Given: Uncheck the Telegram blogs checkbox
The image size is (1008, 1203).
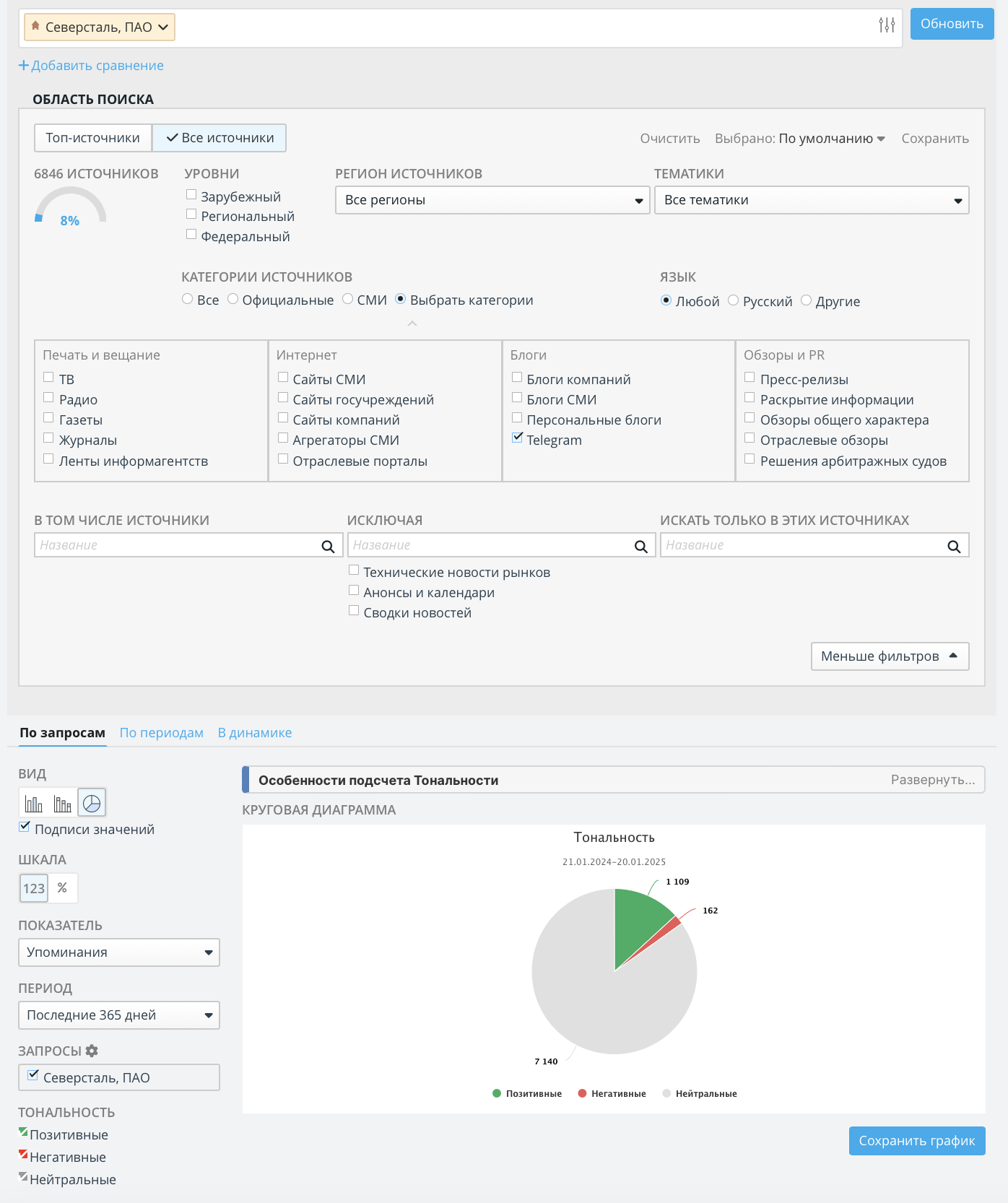Looking at the screenshot, I should click(517, 438).
